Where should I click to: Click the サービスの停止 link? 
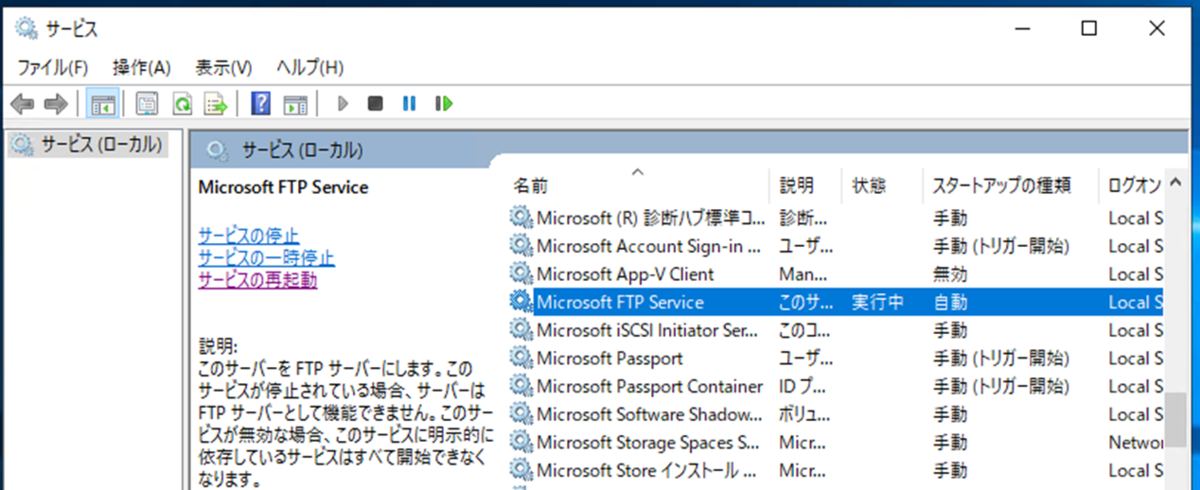coord(248,236)
